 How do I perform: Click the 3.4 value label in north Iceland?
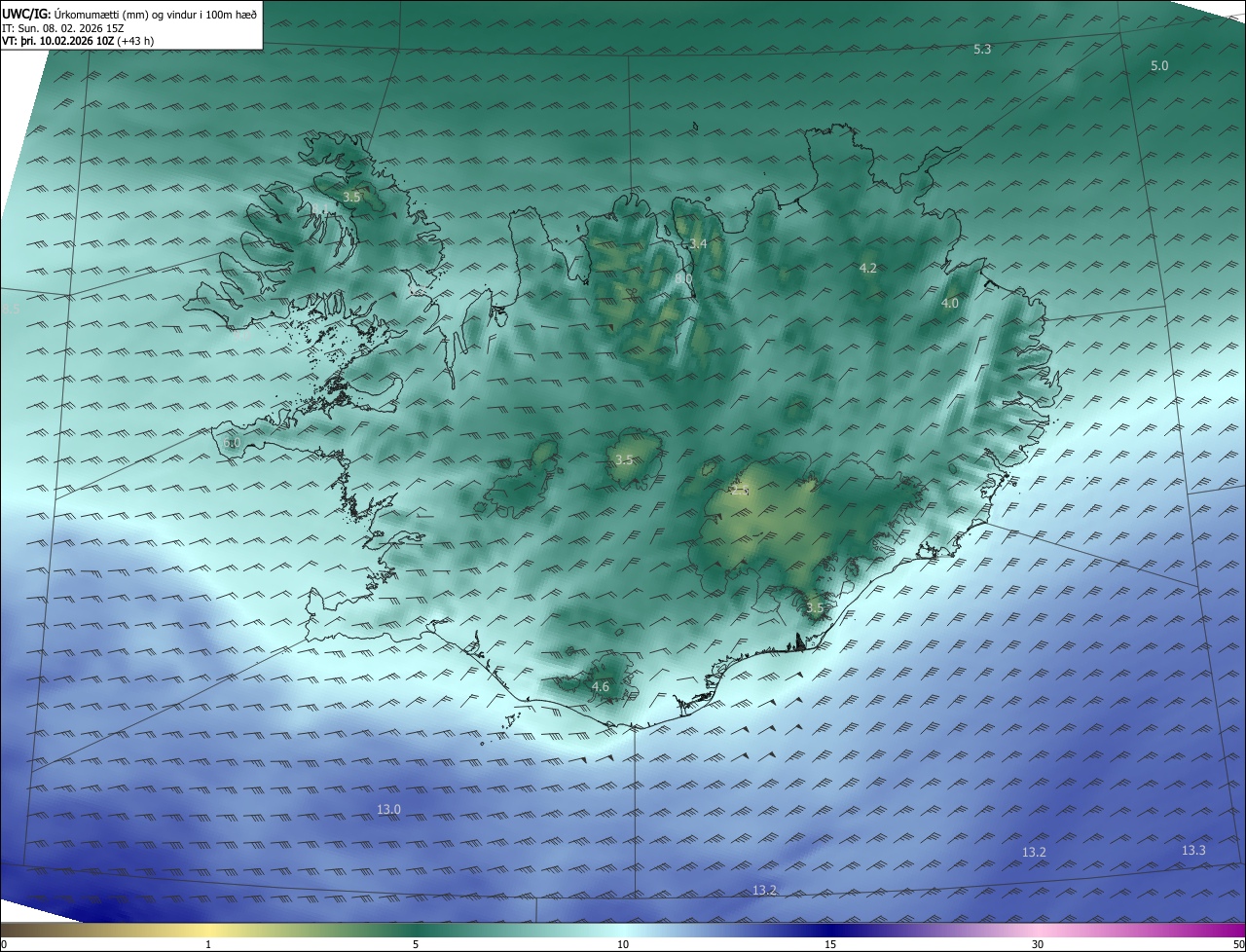tap(698, 243)
